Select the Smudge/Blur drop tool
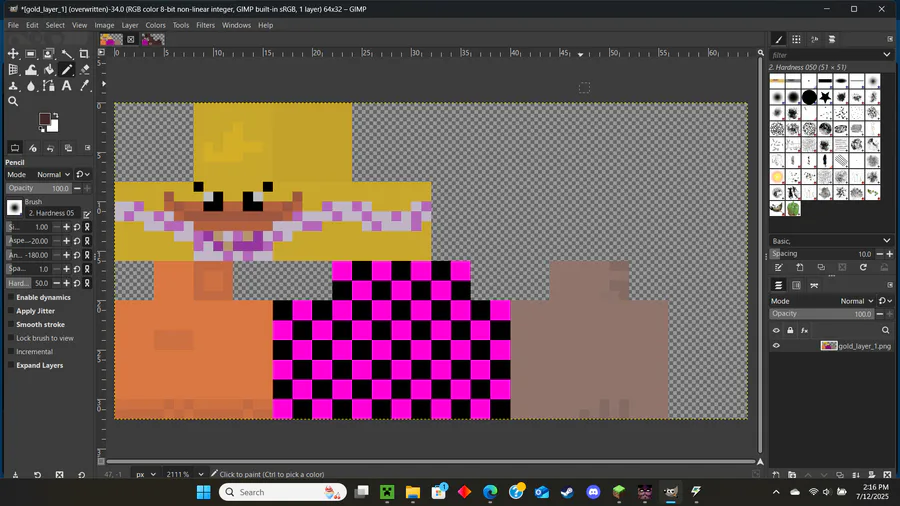 click(31, 85)
